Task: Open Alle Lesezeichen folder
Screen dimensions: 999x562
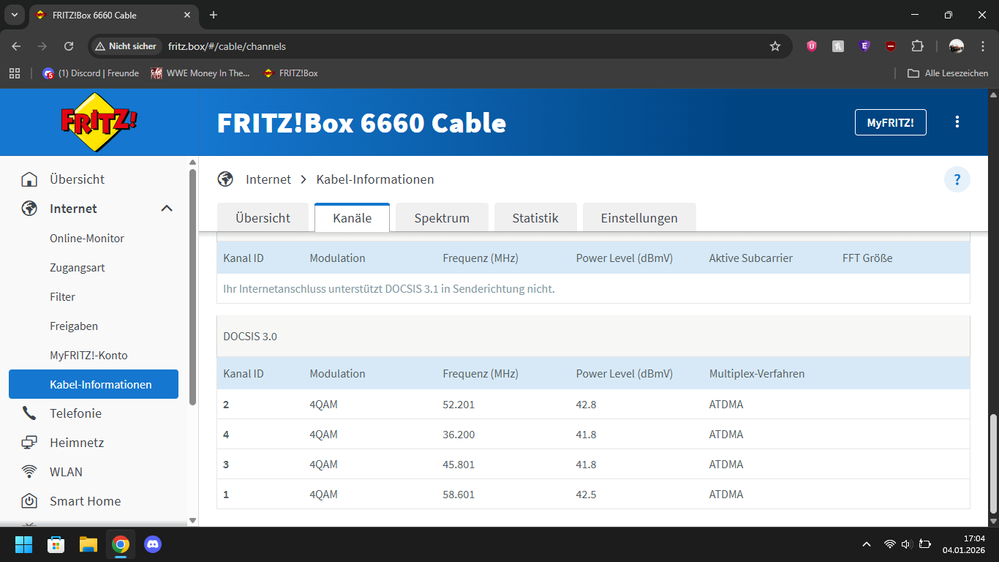Action: point(947,73)
